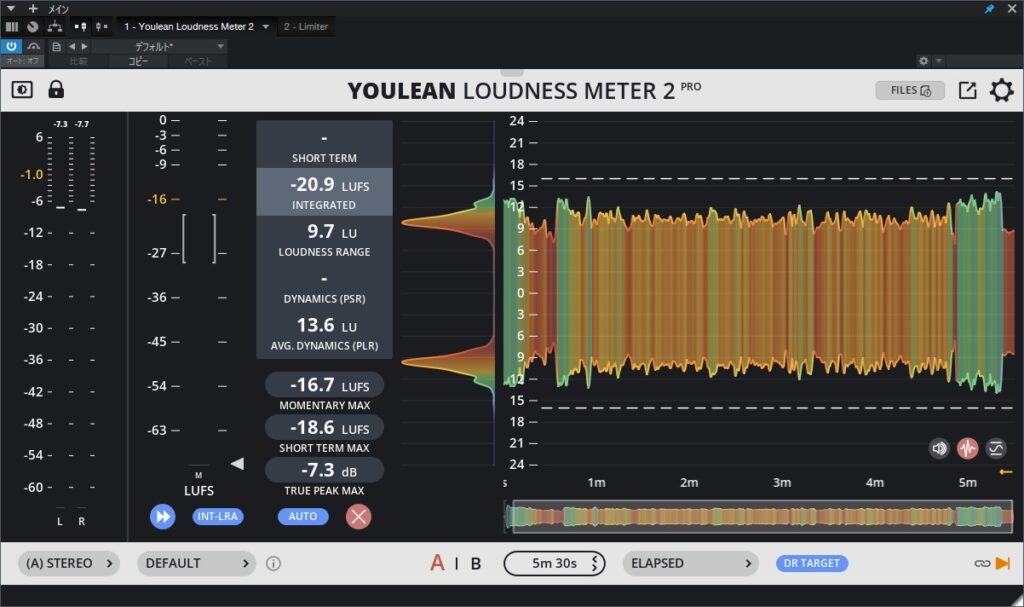Click the history overview thumbnail strip
This screenshot has height=607, width=1024.
(x=758, y=516)
